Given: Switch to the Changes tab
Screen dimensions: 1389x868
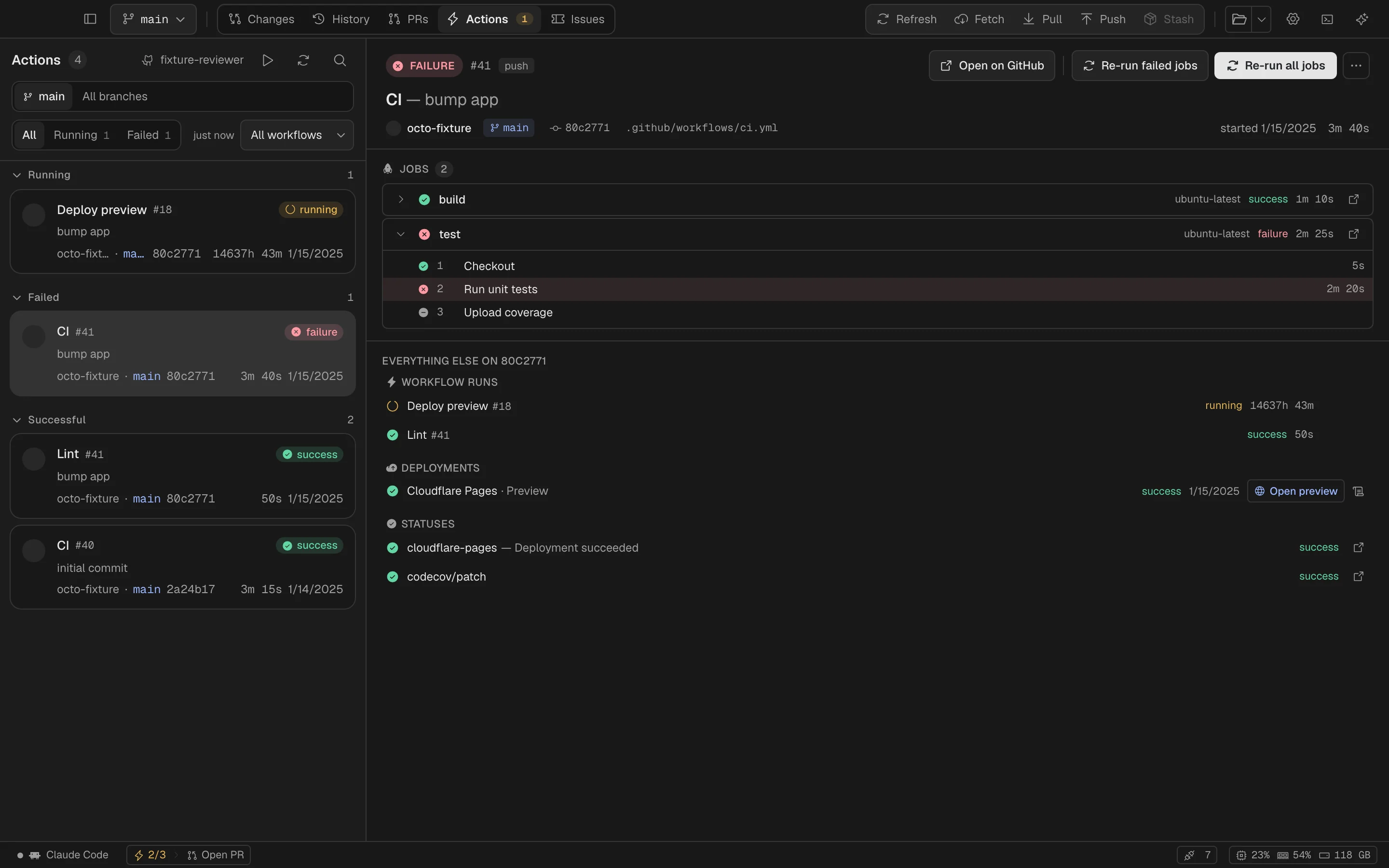Looking at the screenshot, I should (261, 19).
